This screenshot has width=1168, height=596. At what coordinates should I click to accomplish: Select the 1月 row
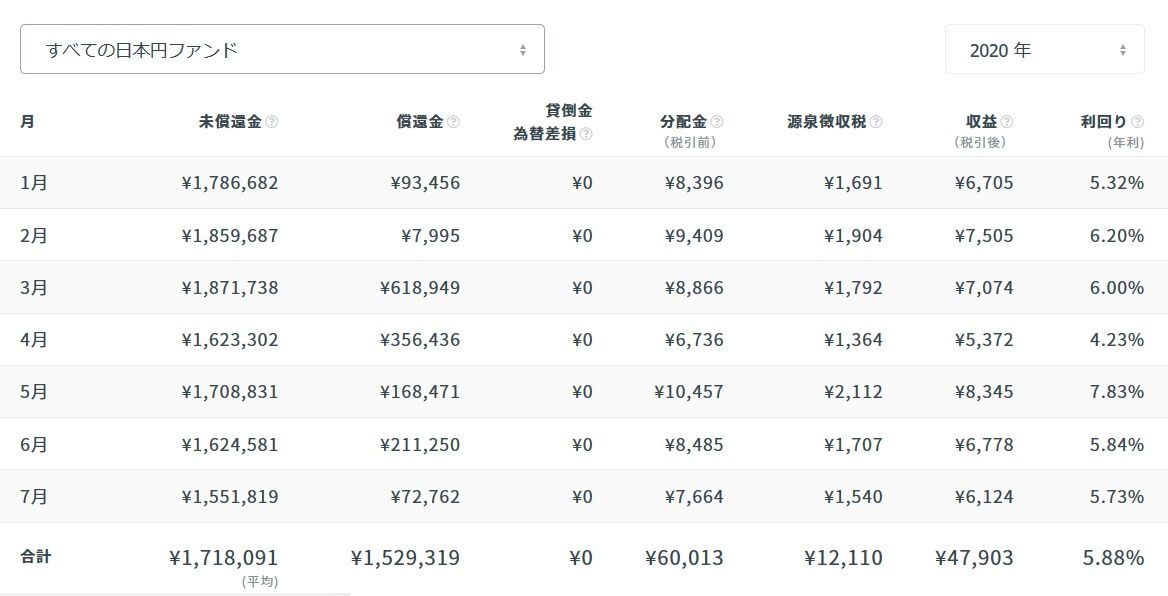point(584,183)
